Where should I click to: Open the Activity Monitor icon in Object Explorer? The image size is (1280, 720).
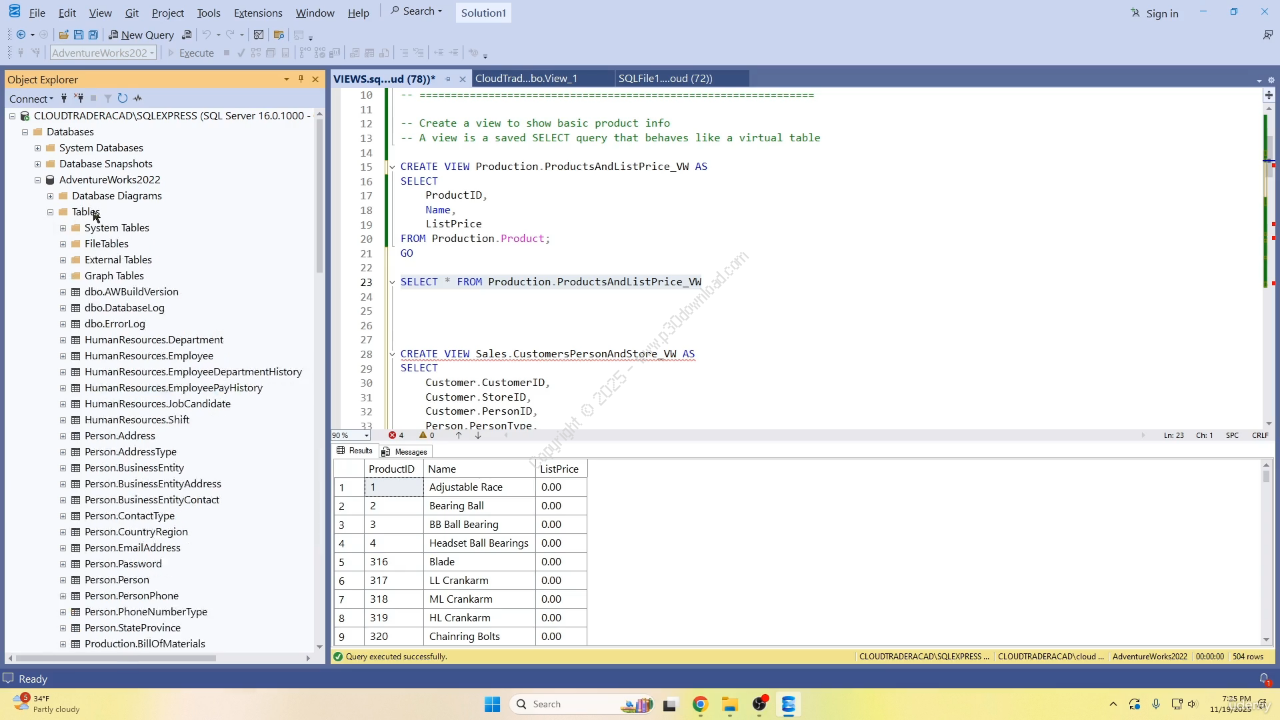tap(138, 98)
